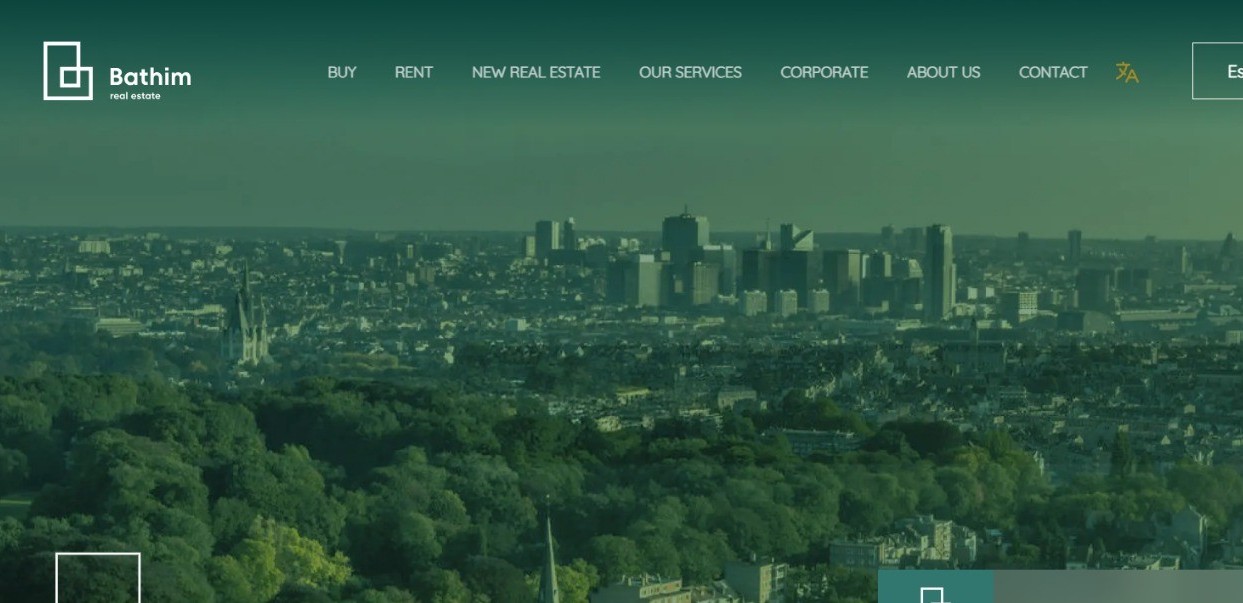Open the RENT menu item
Viewport: 1243px width, 603px height.
click(414, 72)
